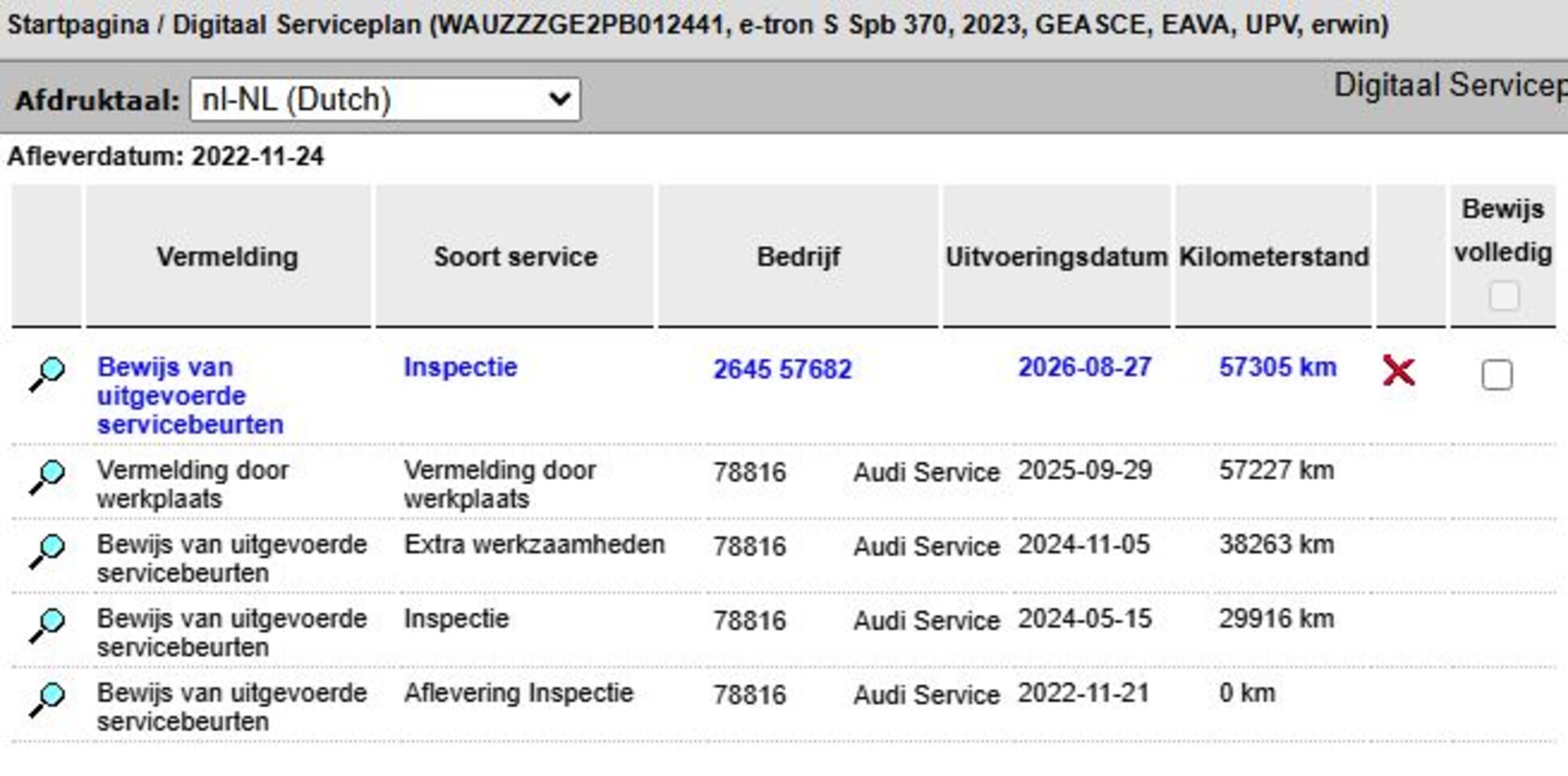Viewport: 1568px width, 776px height.
Task: Open Bewijs van uitgevoerde servicebeurten link
Action: pyautogui.click(x=191, y=395)
